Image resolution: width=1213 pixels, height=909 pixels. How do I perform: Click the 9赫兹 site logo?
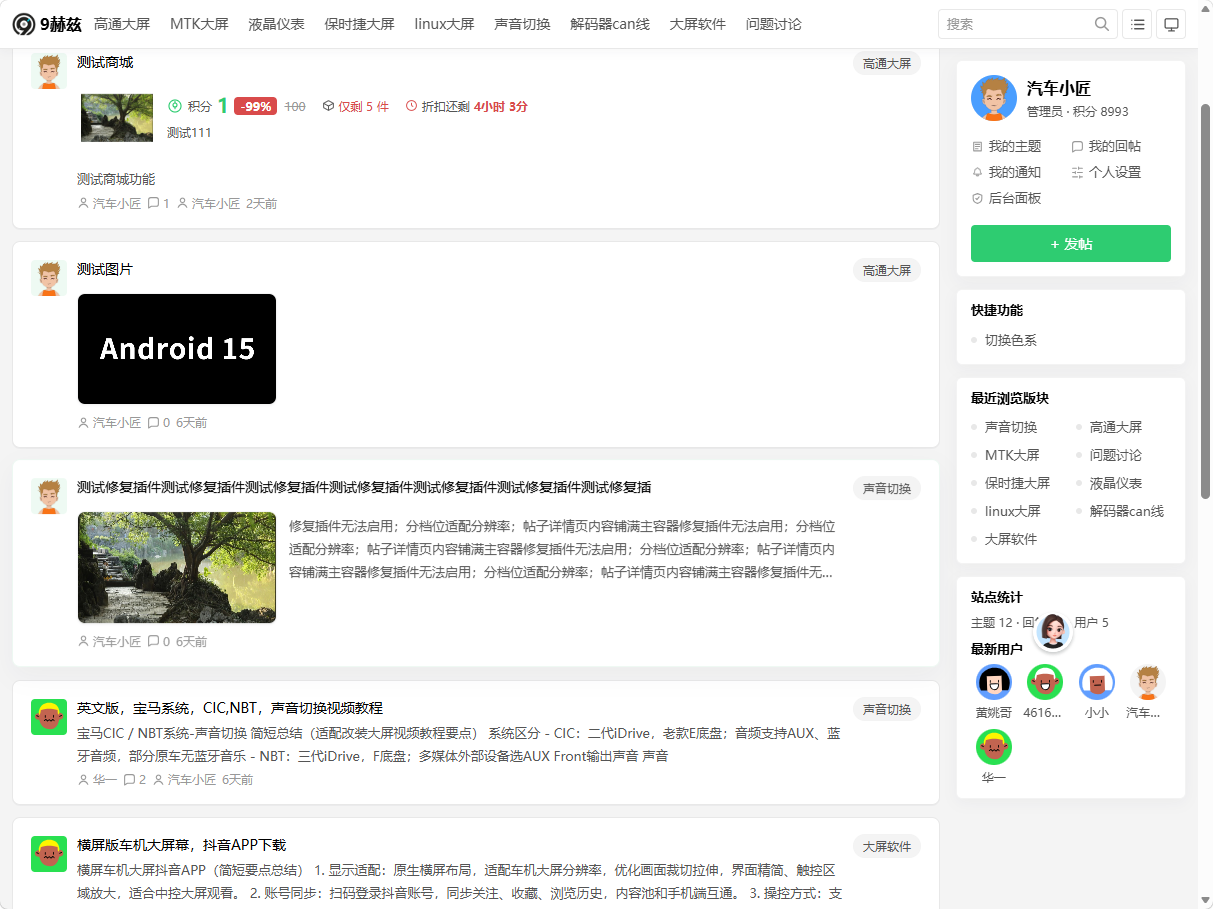coord(46,24)
